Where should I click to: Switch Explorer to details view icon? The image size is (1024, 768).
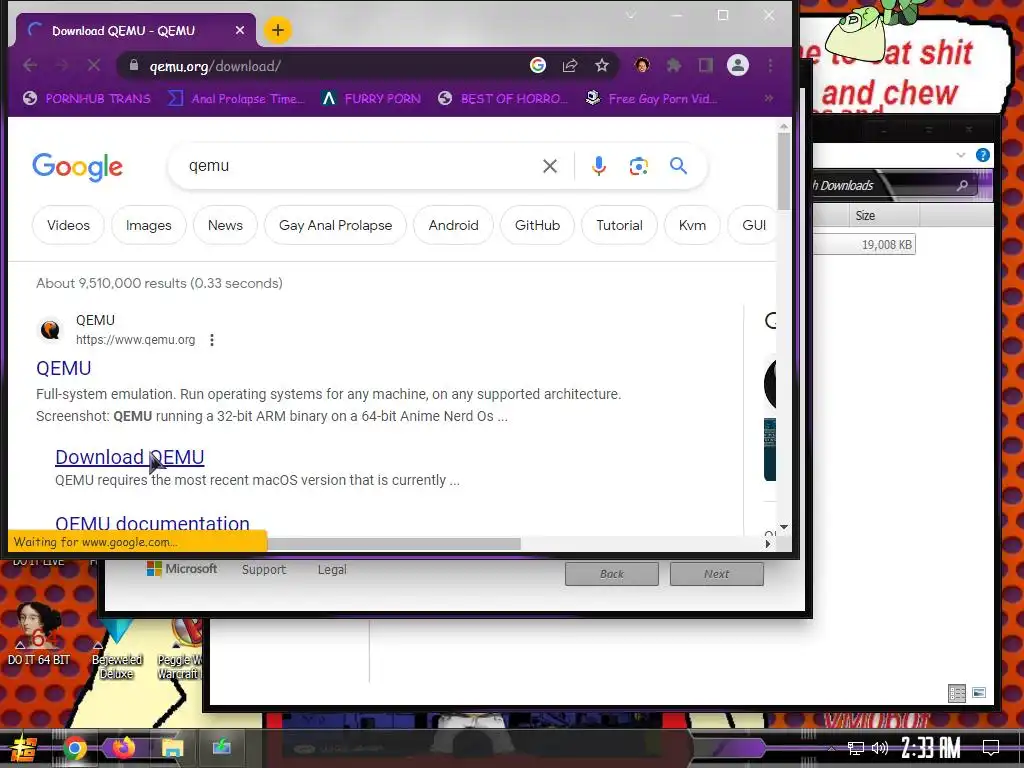957,693
